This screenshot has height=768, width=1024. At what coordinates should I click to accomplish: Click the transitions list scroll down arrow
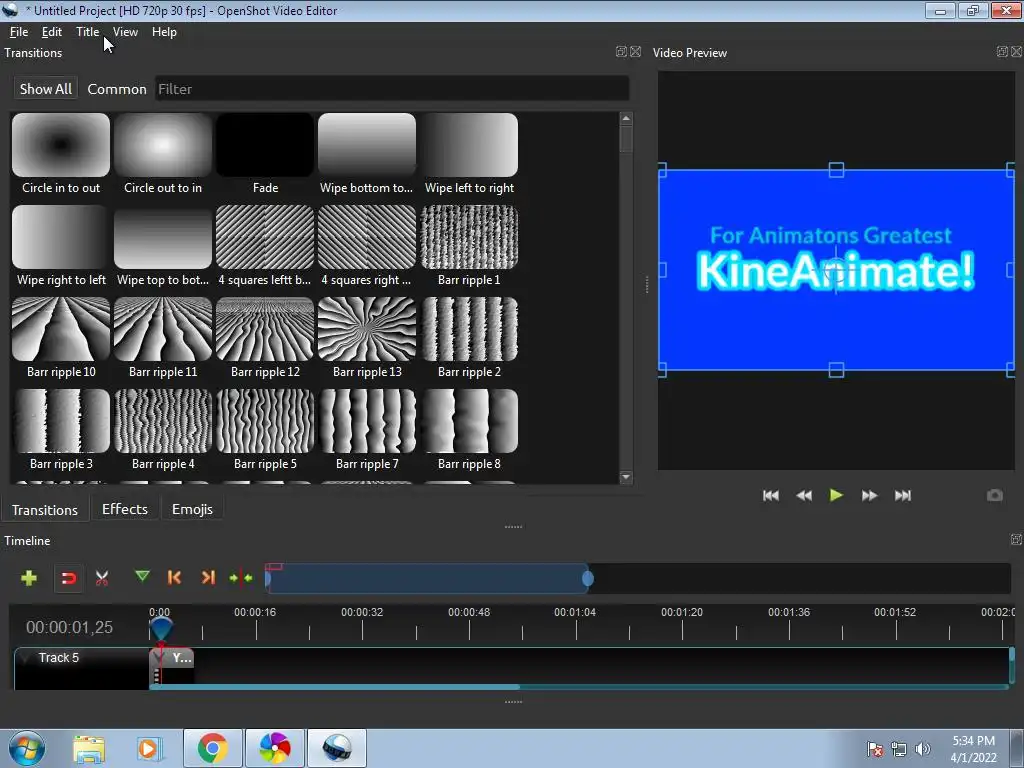626,477
